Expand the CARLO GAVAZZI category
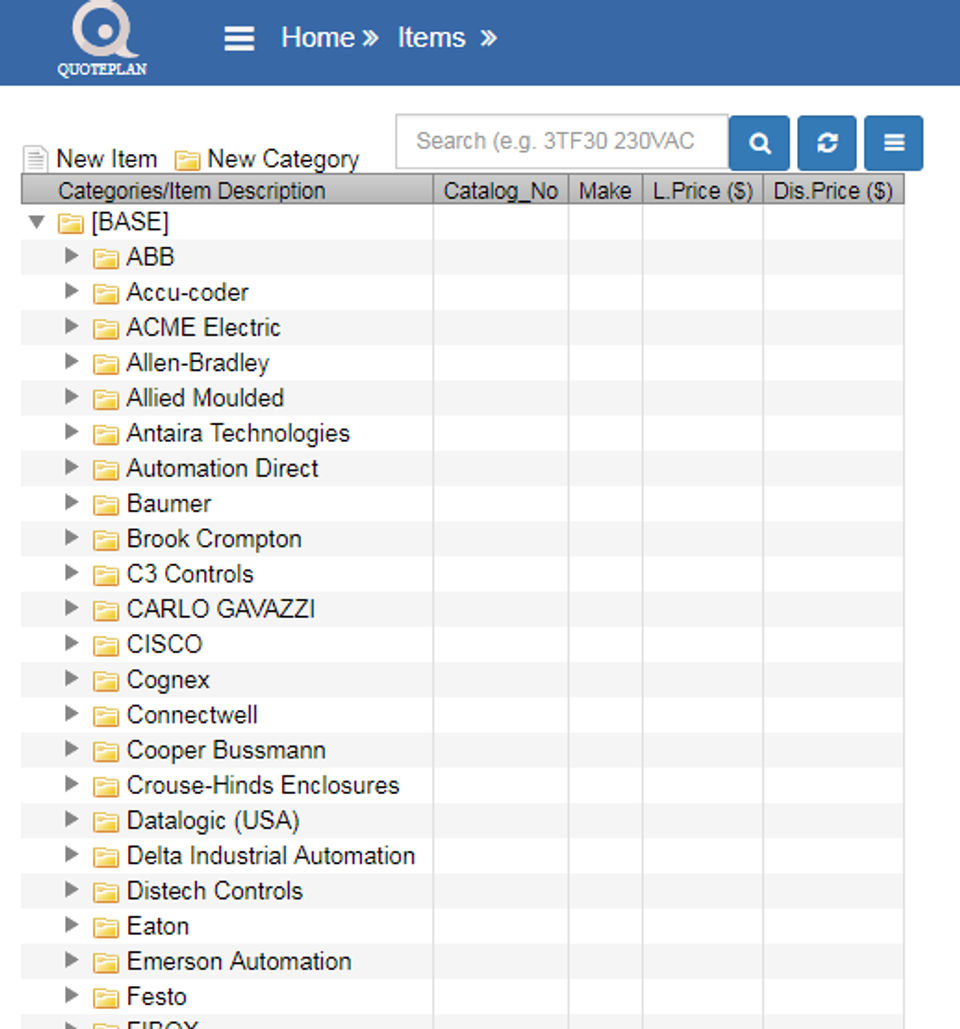The width and height of the screenshot is (960, 1029). (x=72, y=608)
